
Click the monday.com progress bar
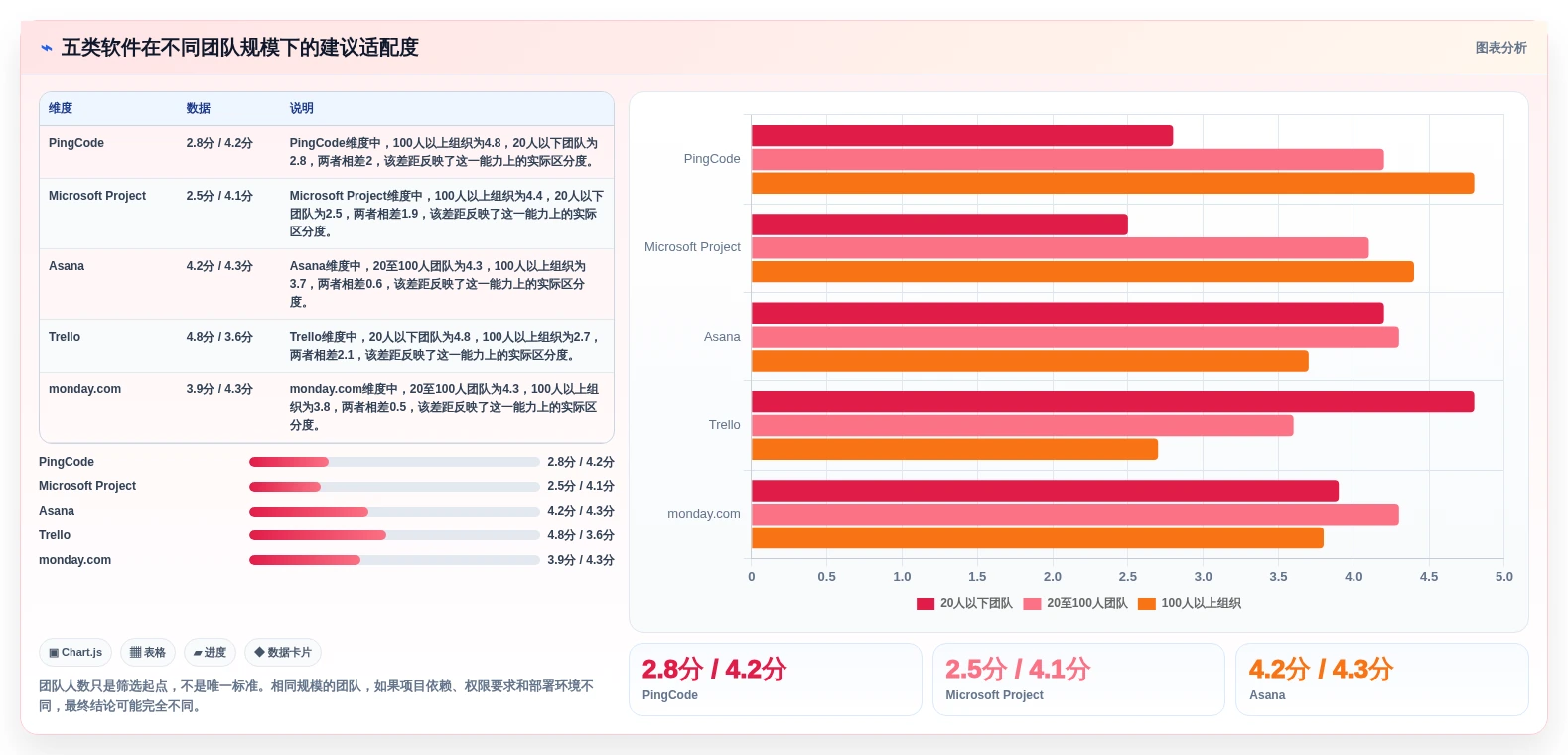coord(394,560)
